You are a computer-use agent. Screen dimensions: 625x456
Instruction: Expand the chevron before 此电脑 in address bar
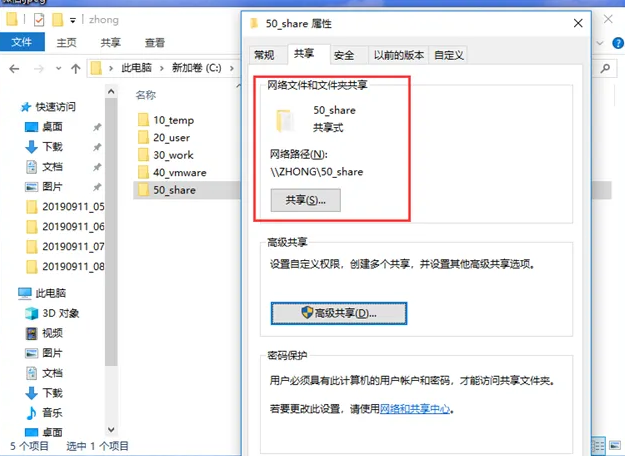coord(111,68)
